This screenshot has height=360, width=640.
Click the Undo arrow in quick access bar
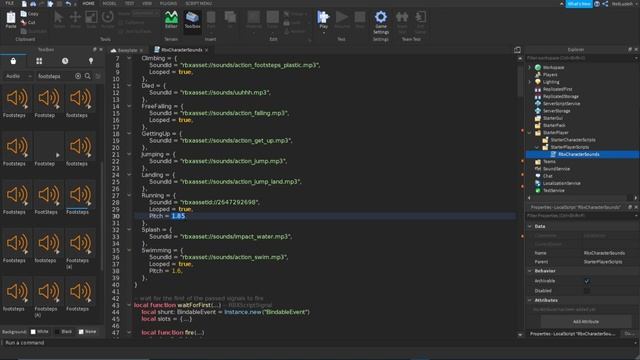tap(68, 4)
